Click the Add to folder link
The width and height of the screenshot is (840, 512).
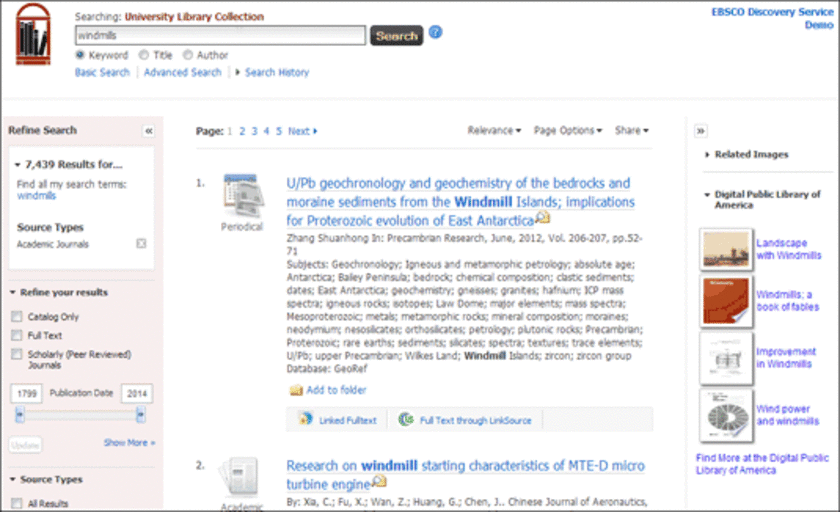tap(336, 390)
